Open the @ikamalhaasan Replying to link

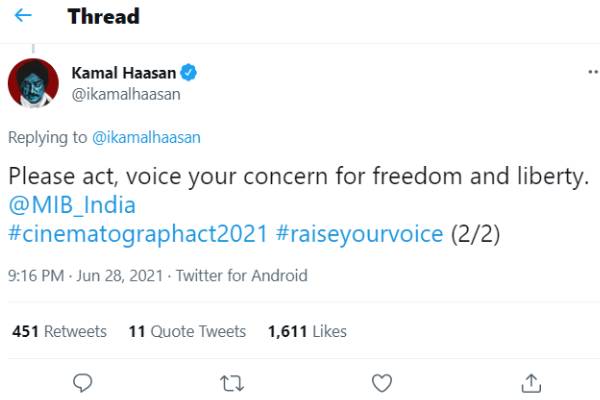click(146, 137)
